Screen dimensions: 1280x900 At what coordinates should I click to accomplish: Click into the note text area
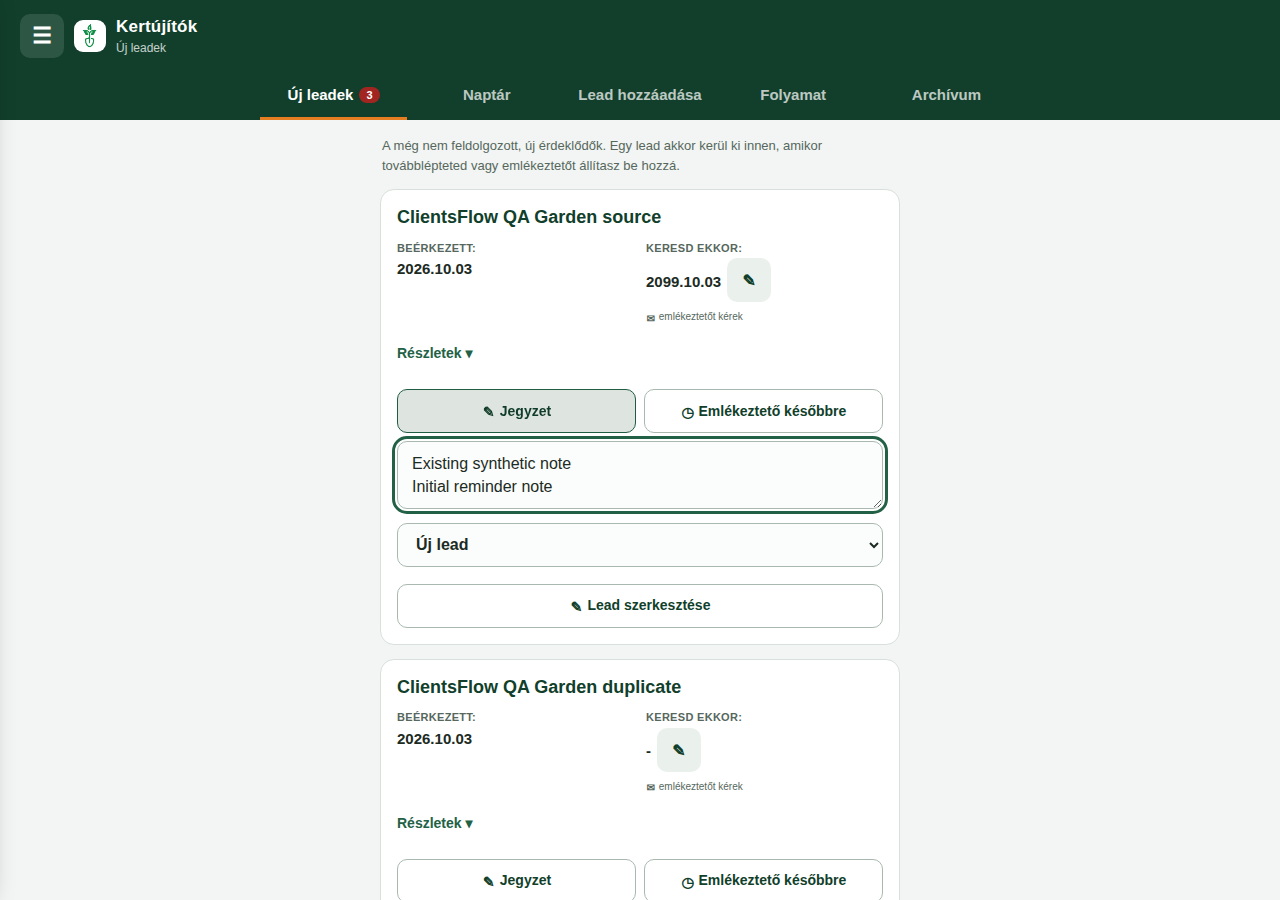pyautogui.click(x=640, y=475)
